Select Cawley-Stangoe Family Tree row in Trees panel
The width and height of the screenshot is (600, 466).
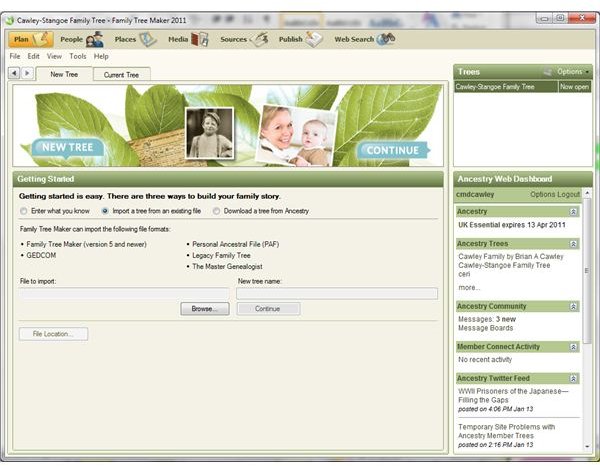[522, 87]
